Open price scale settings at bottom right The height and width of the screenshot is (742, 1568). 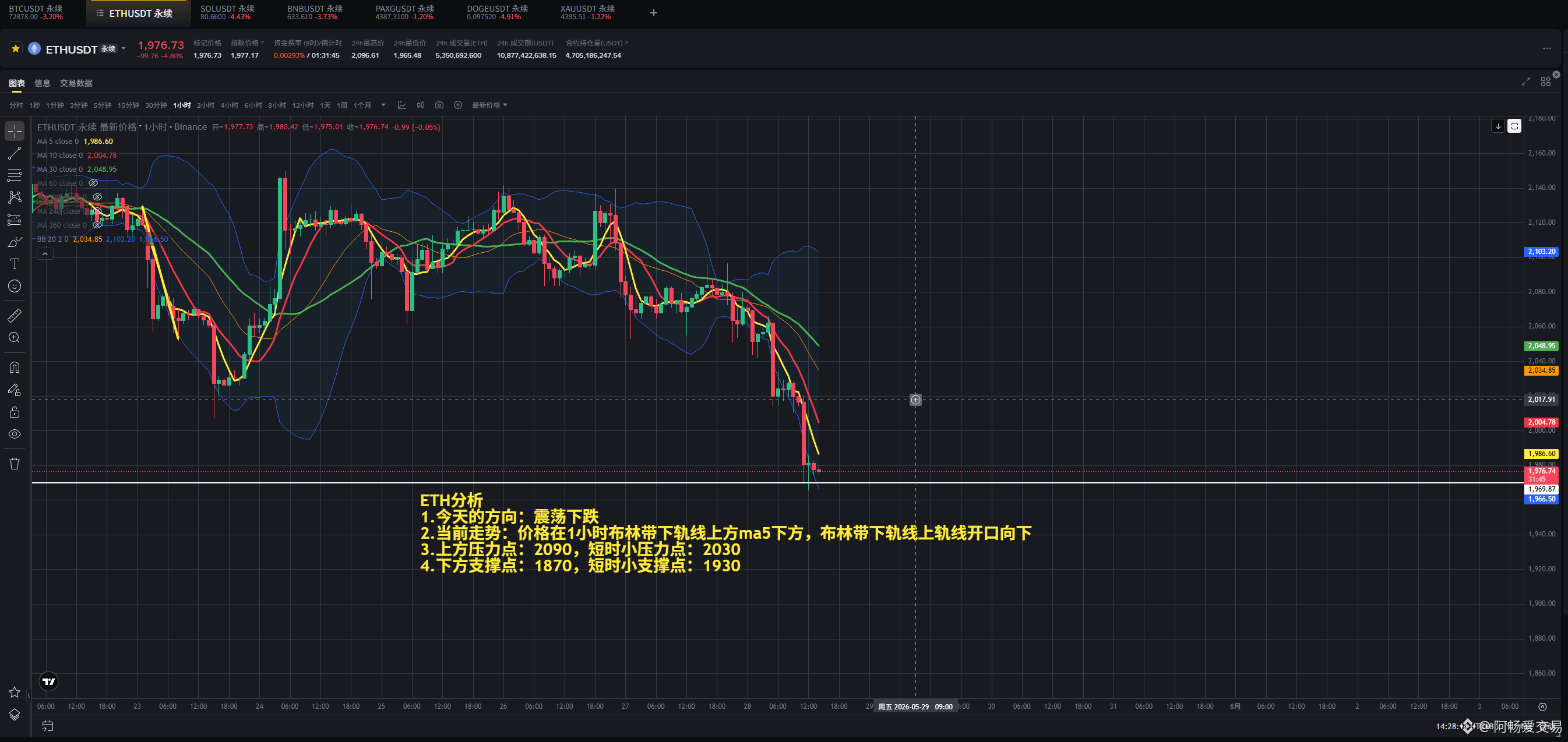coord(1542,706)
